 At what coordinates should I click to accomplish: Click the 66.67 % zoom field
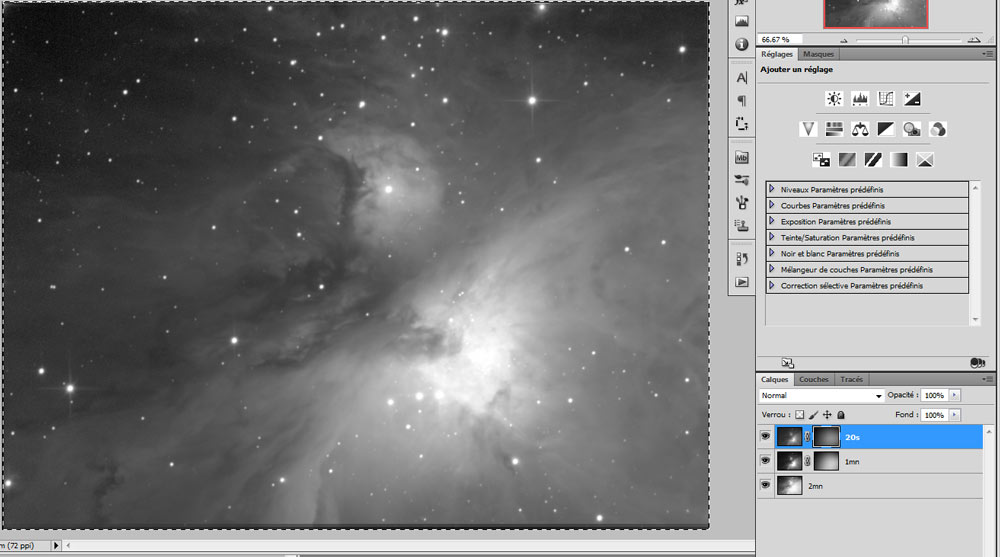pyautogui.click(x=779, y=40)
